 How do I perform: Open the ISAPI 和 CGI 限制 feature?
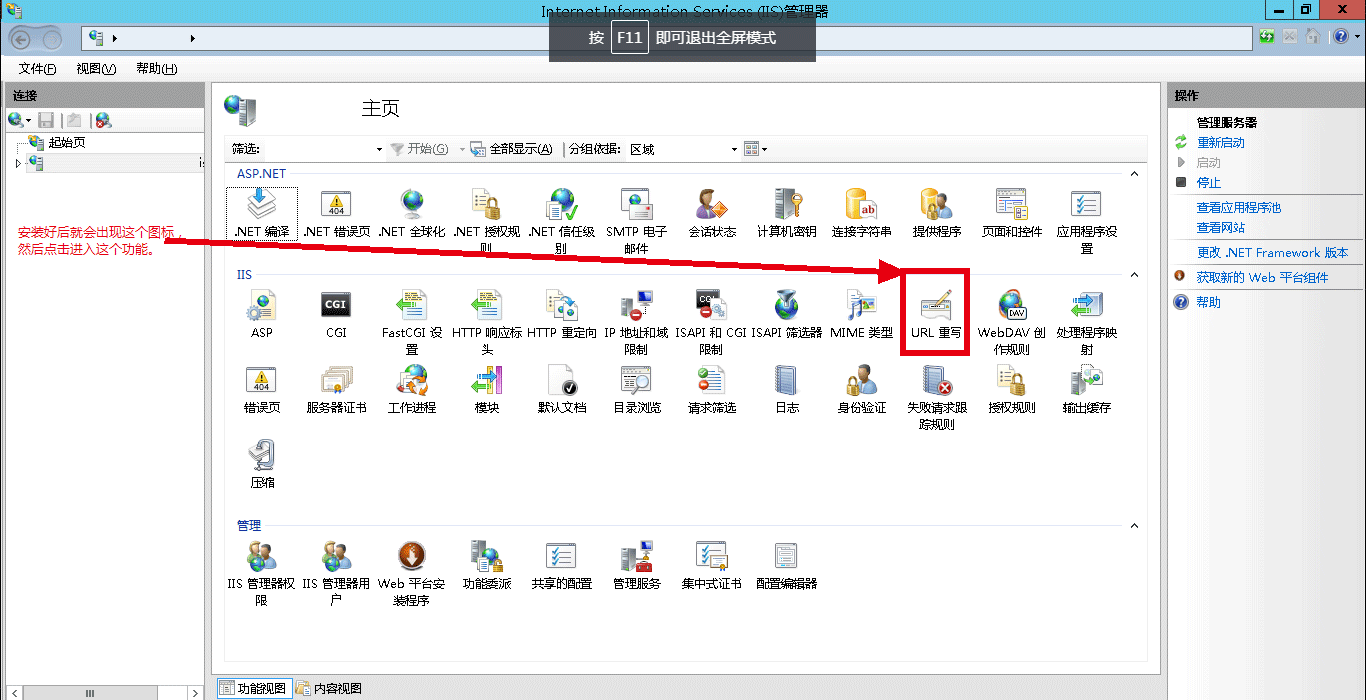[711, 322]
